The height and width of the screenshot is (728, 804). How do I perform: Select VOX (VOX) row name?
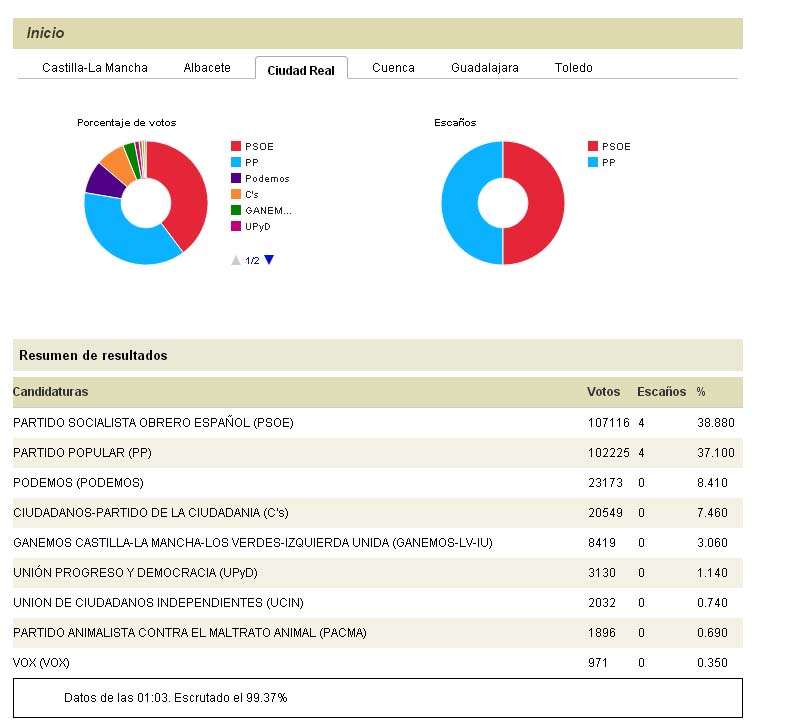[41, 663]
